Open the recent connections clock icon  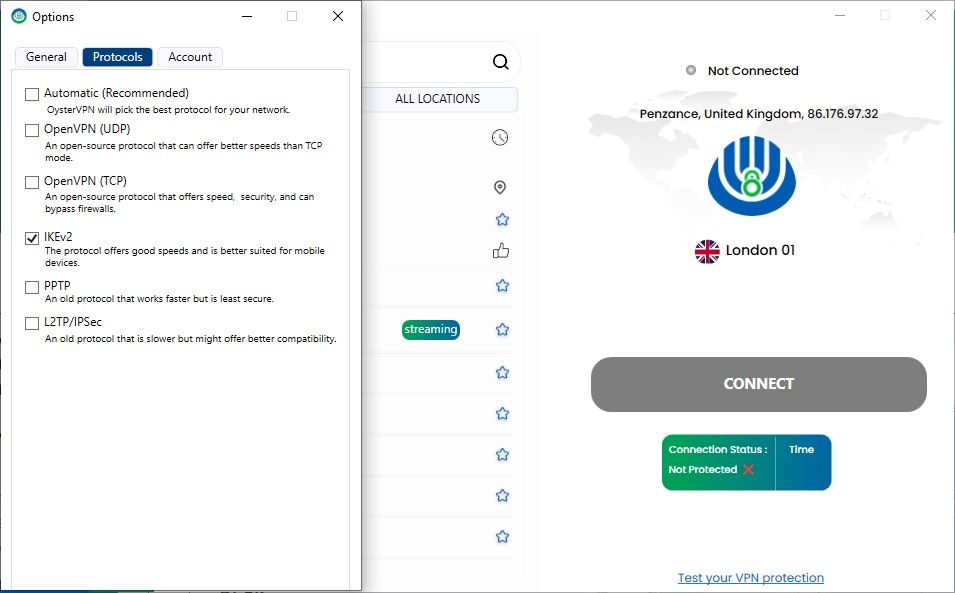point(500,138)
